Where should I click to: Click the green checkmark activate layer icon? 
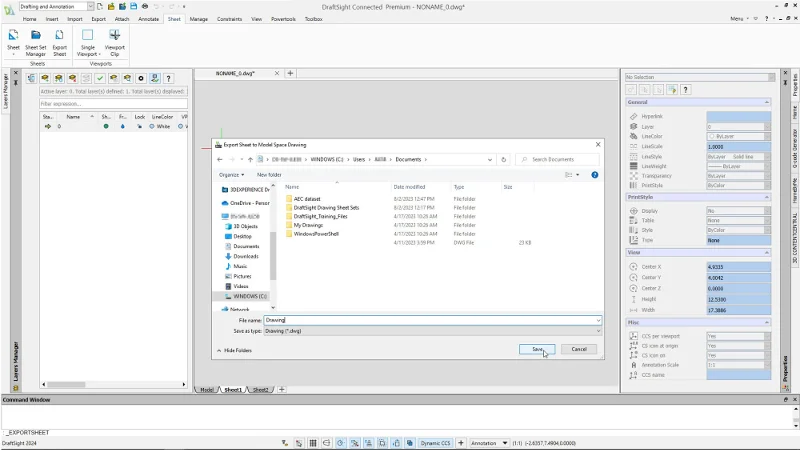coord(100,78)
